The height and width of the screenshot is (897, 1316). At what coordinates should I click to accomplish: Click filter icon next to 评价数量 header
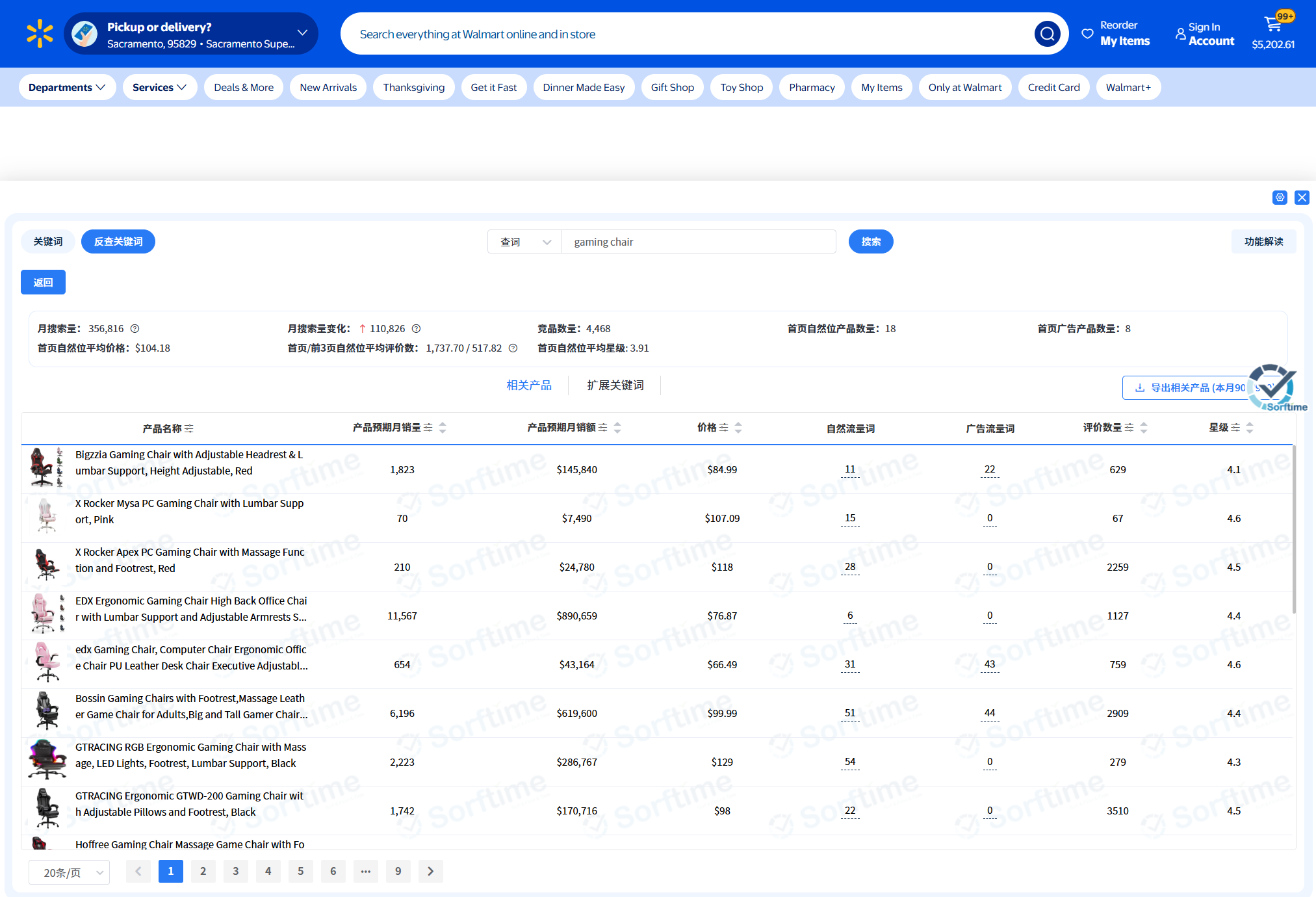coord(1129,427)
